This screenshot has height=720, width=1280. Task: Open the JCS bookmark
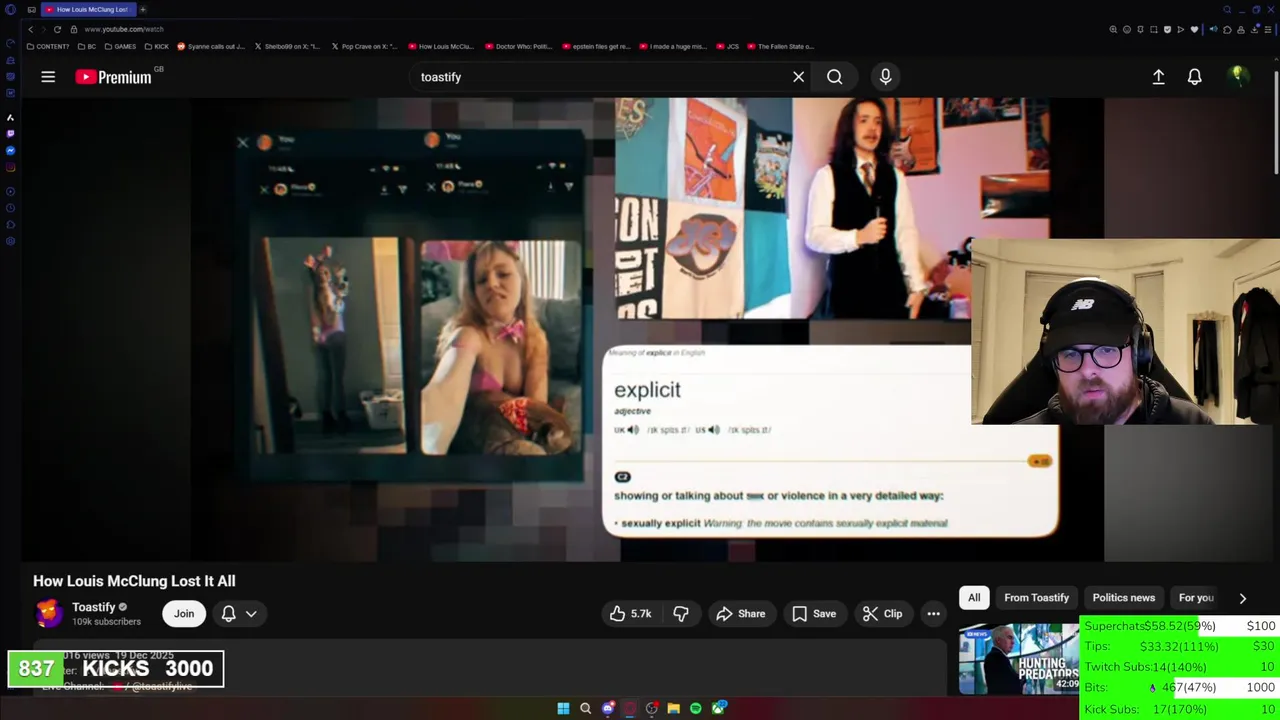pyautogui.click(x=727, y=46)
